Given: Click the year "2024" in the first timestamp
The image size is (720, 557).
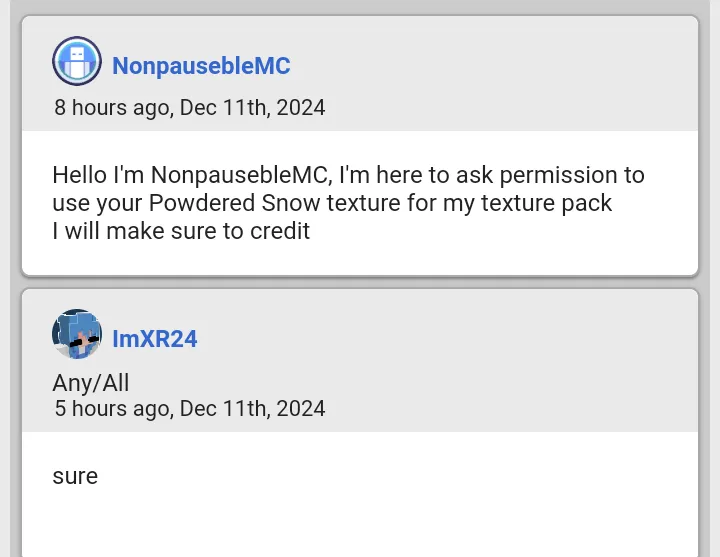Looking at the screenshot, I should (x=301, y=108).
